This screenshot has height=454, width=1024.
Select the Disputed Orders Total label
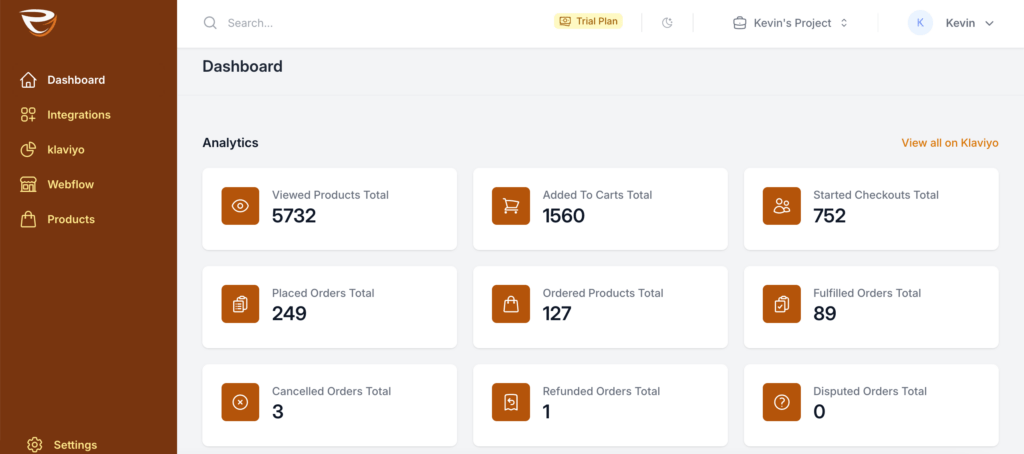[x=870, y=391]
